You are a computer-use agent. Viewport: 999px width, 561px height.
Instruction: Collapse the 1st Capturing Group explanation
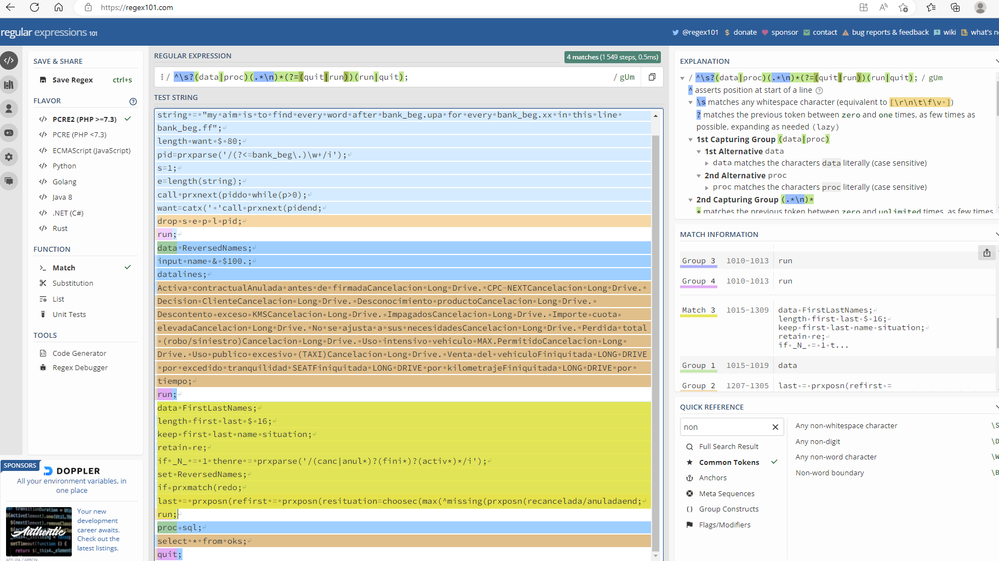click(x=692, y=140)
